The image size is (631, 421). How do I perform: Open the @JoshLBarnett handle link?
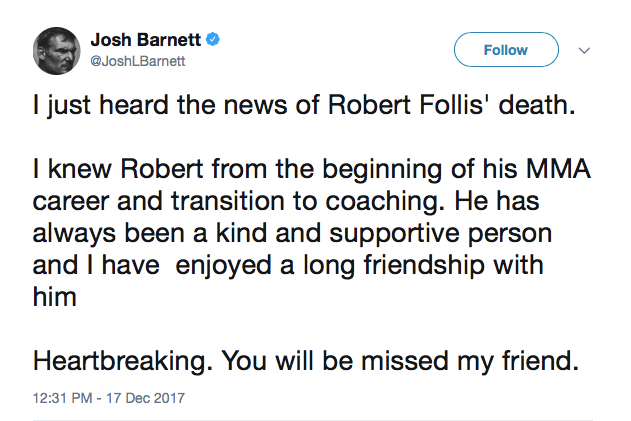(x=137, y=62)
